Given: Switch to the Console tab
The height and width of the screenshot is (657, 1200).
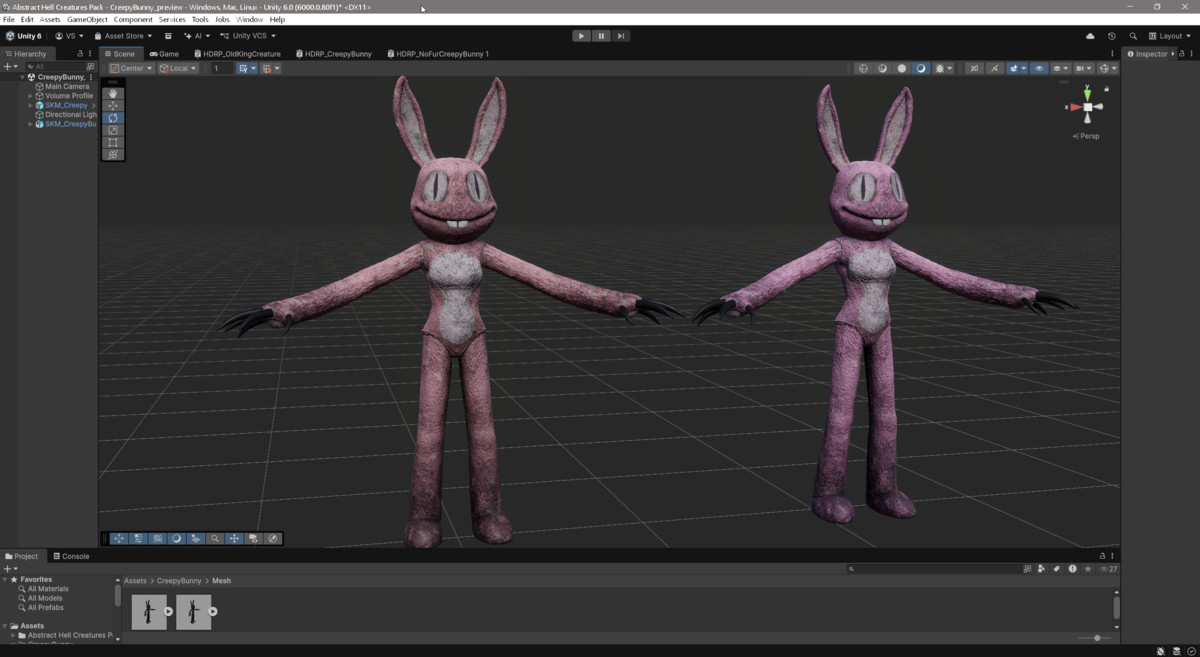Looking at the screenshot, I should point(71,556).
